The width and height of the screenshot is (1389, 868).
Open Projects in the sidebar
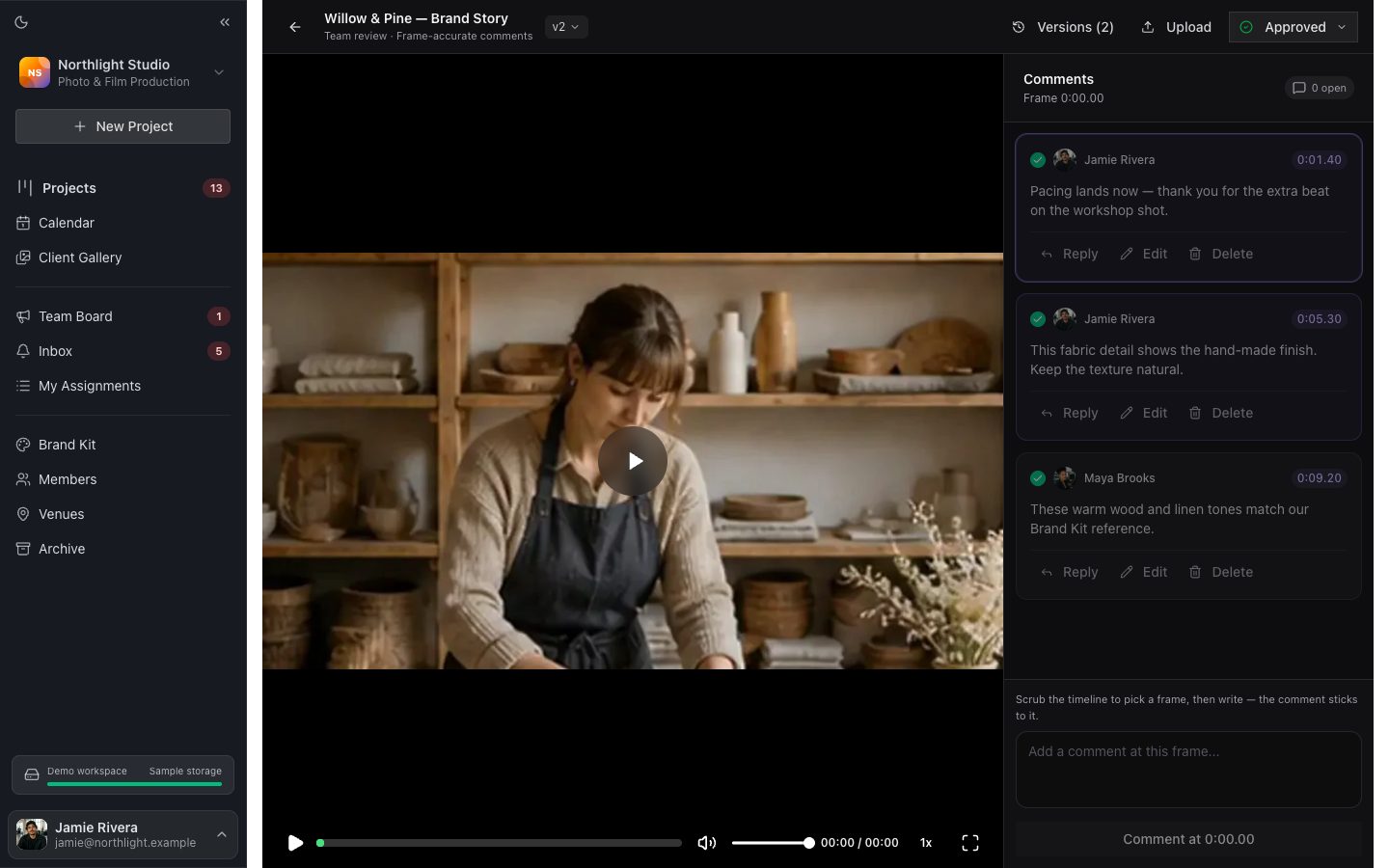(x=123, y=188)
